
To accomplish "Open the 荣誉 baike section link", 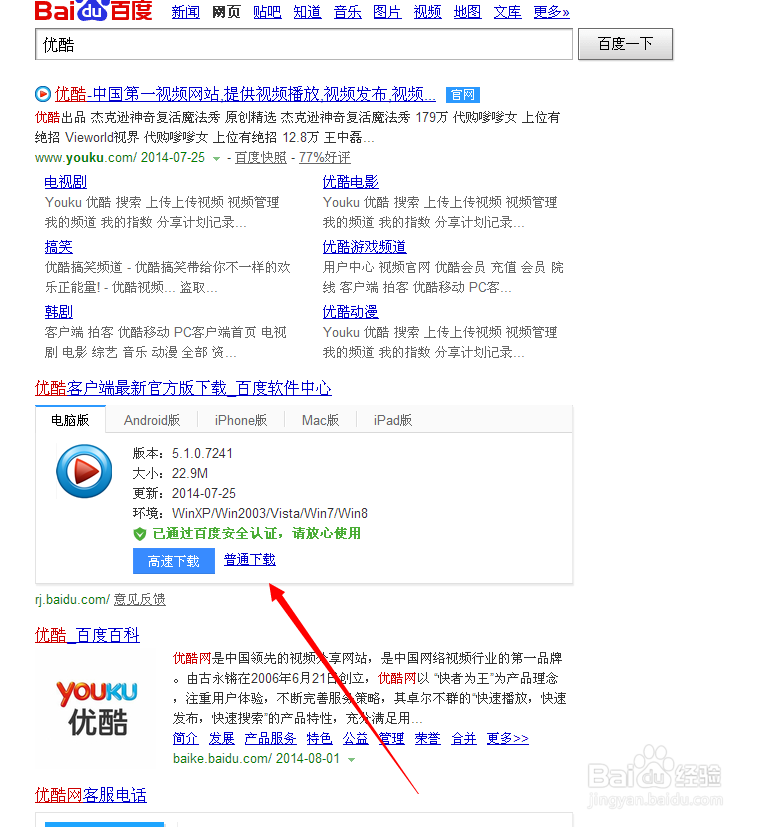I will tap(428, 738).
